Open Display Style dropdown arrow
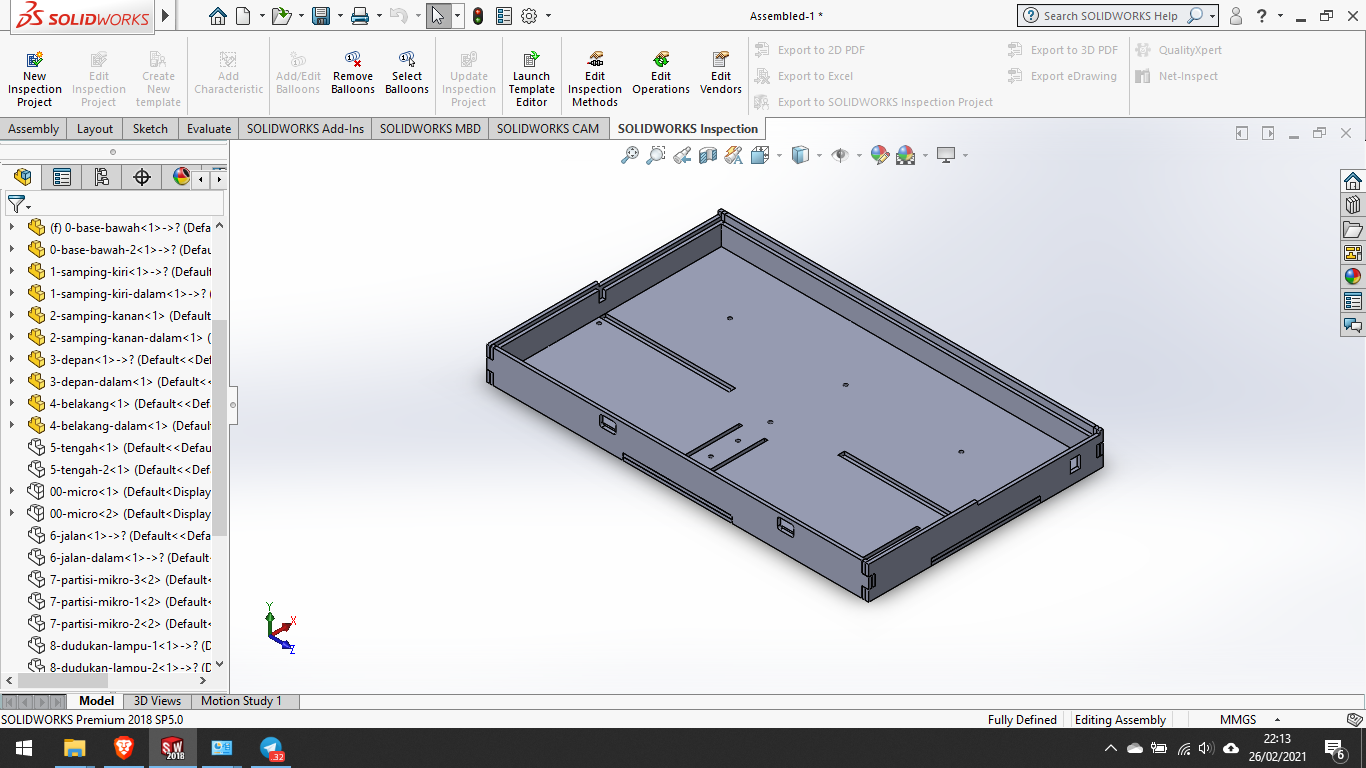The width and height of the screenshot is (1366, 768). tap(819, 155)
